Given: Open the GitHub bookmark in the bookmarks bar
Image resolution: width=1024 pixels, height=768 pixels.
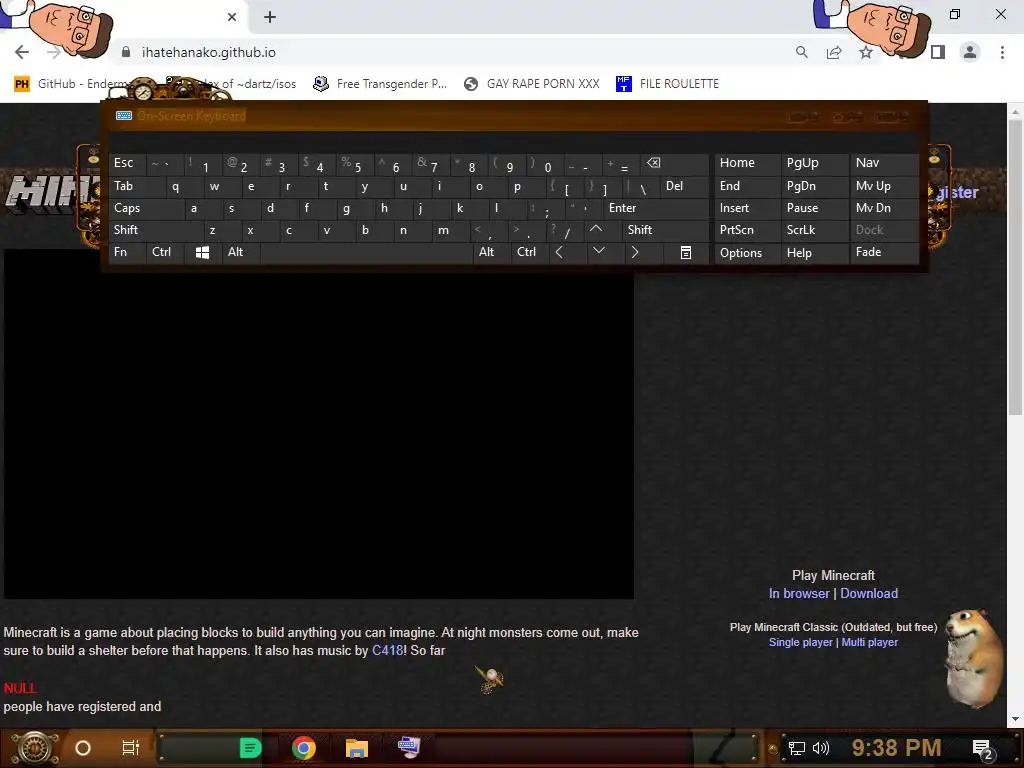Looking at the screenshot, I should click(73, 84).
